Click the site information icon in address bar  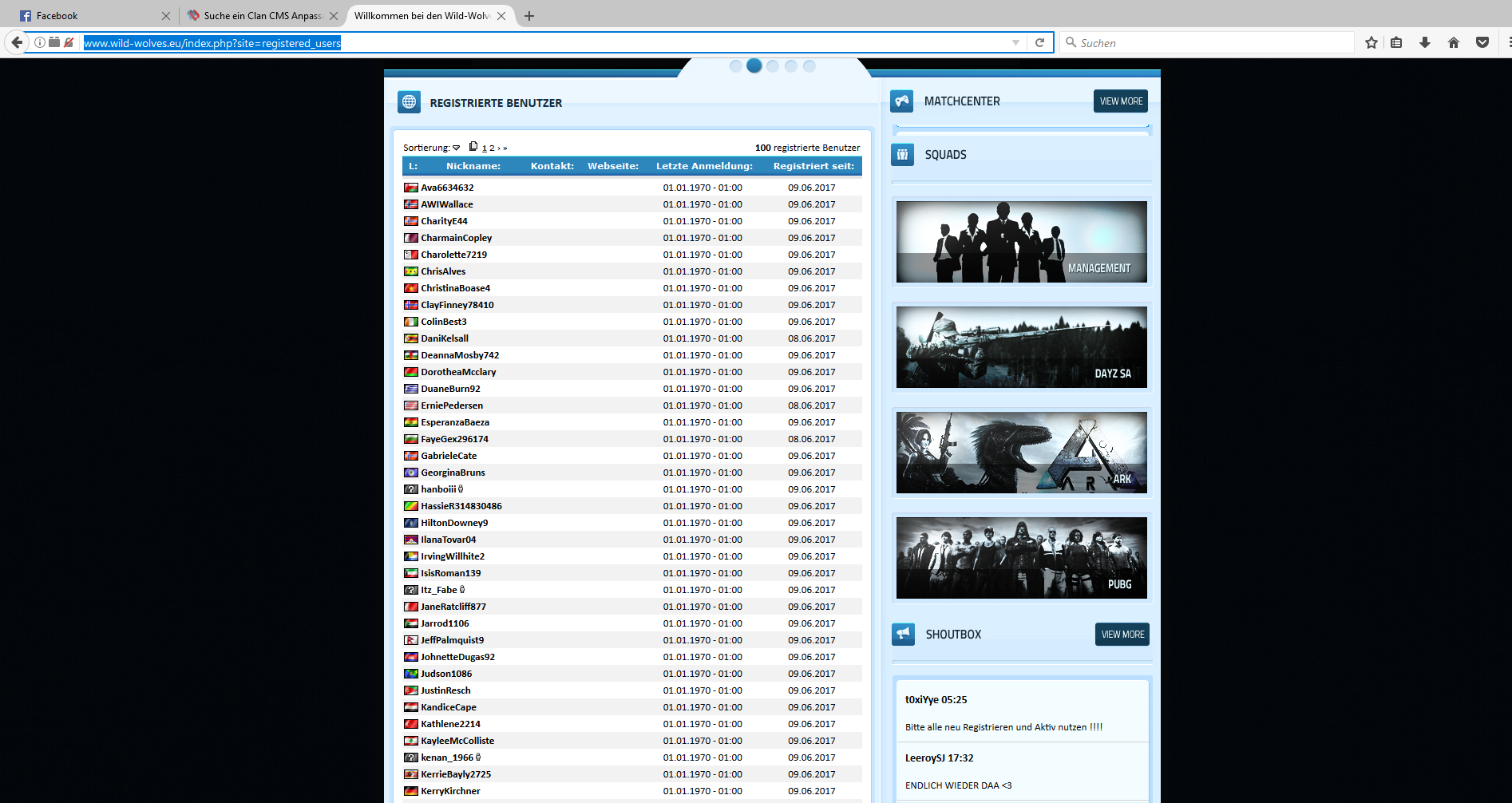point(40,42)
